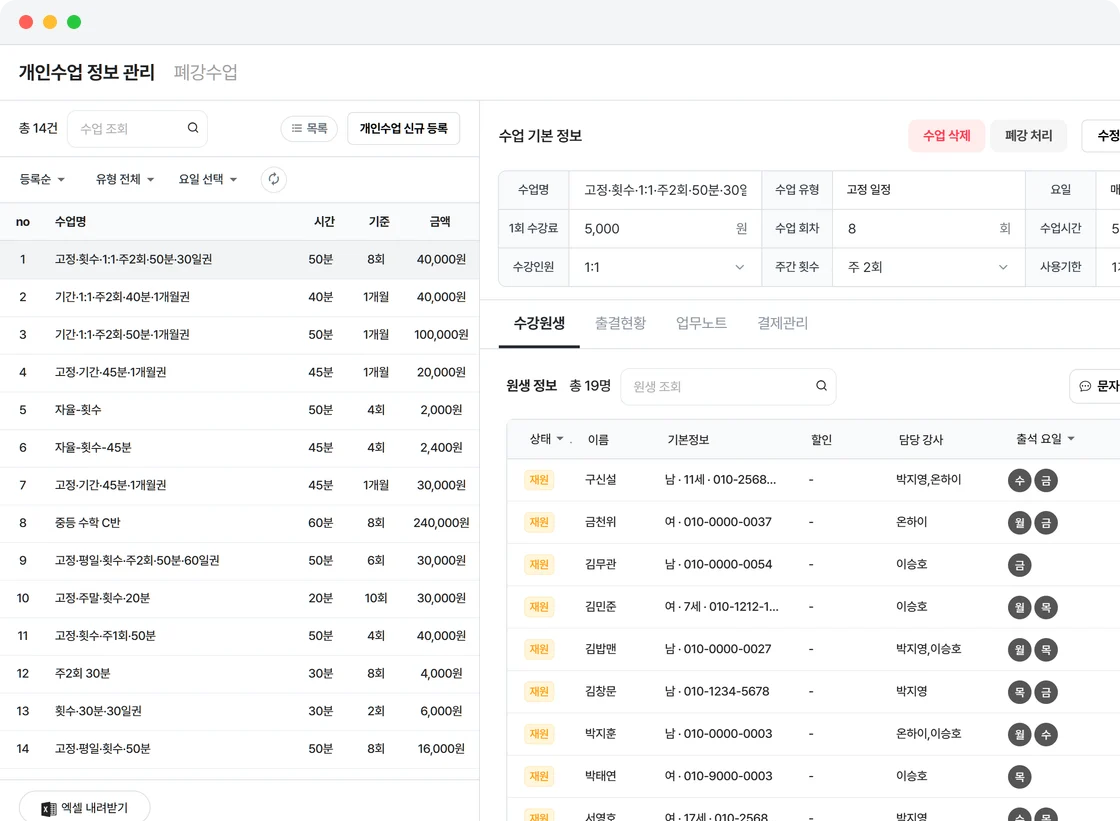Screen dimensions: 1120x821
Task: Click the 원생 조회 search field
Action: (728, 387)
